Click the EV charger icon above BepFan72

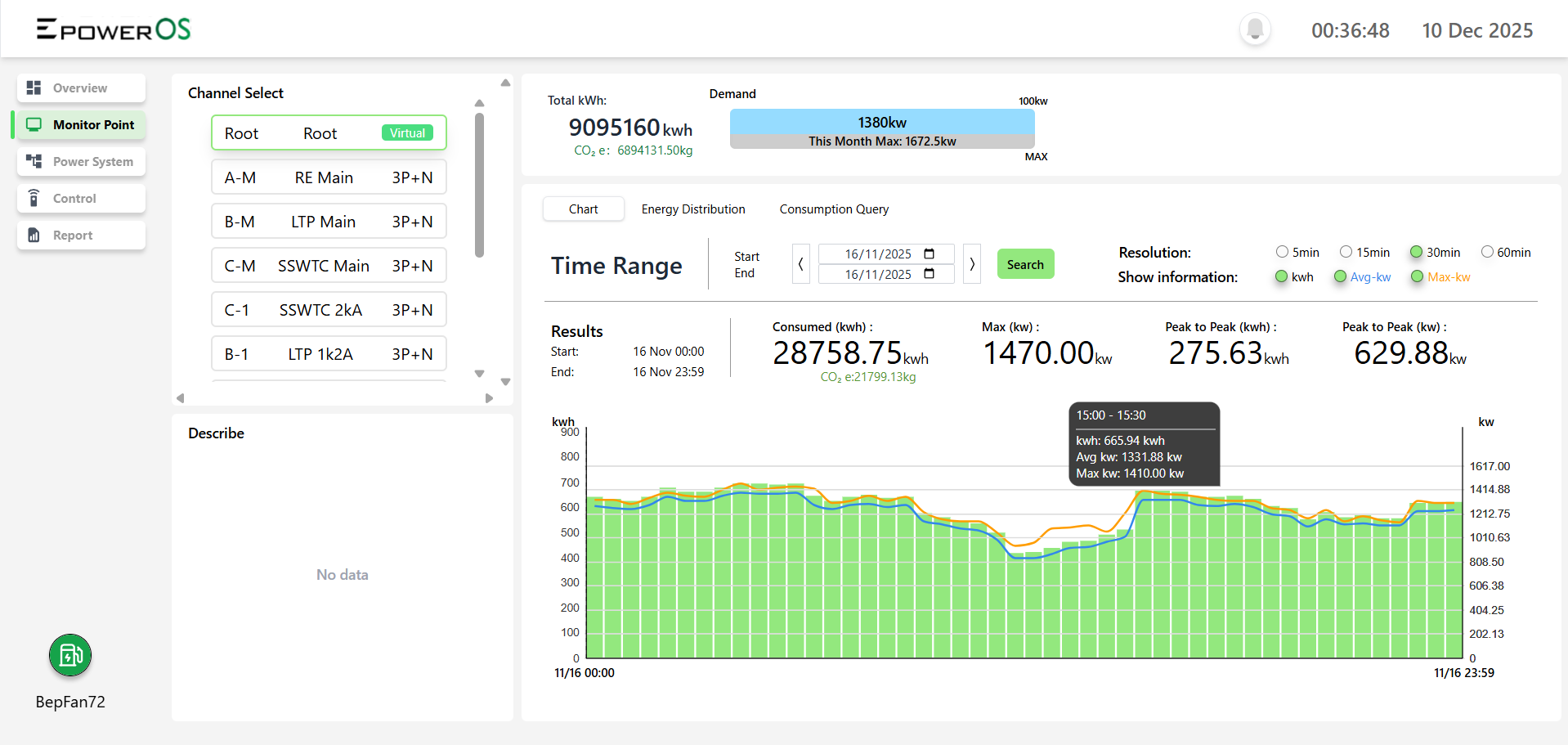70,655
